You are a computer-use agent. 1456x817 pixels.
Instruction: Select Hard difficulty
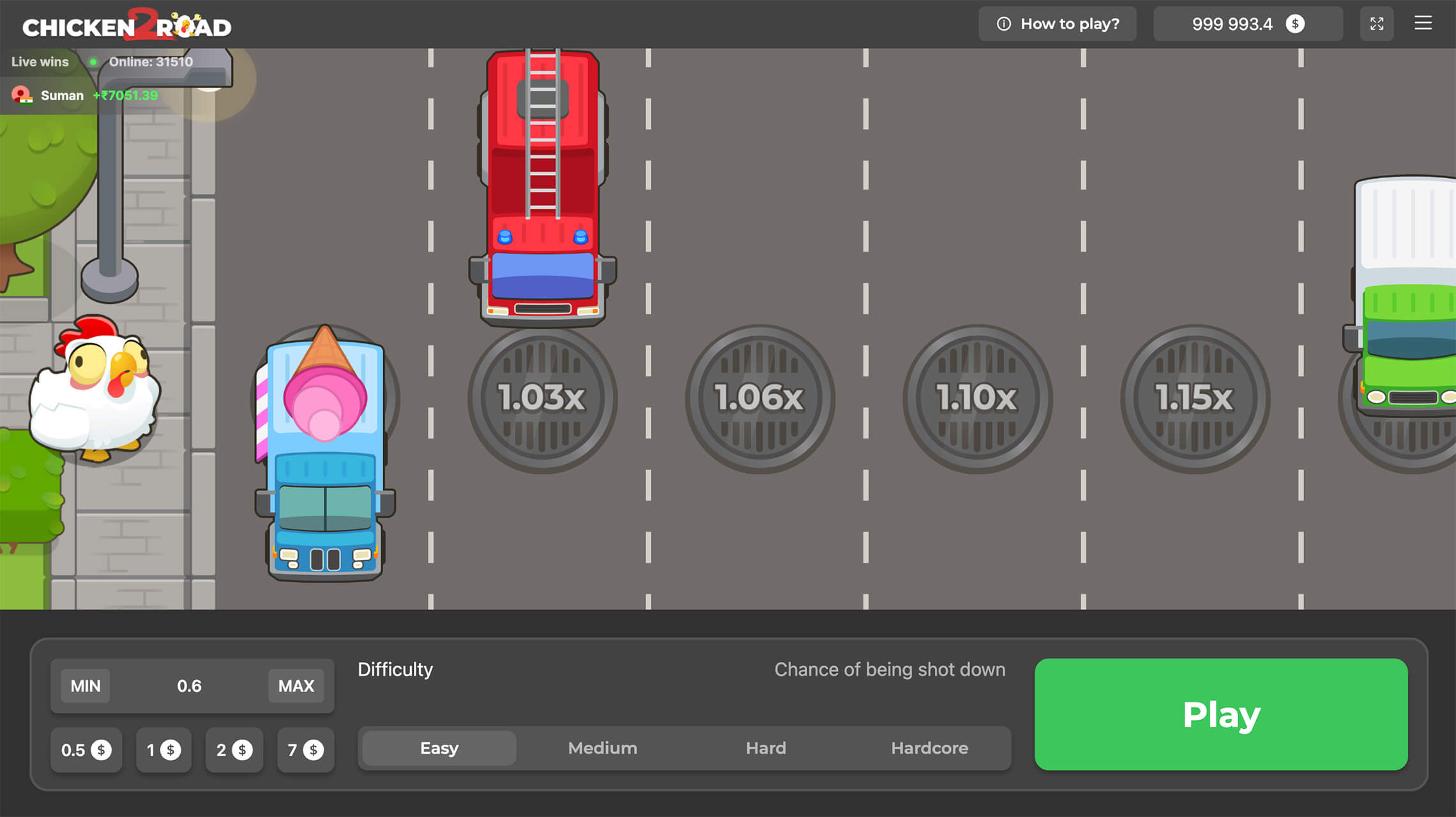[x=766, y=748]
